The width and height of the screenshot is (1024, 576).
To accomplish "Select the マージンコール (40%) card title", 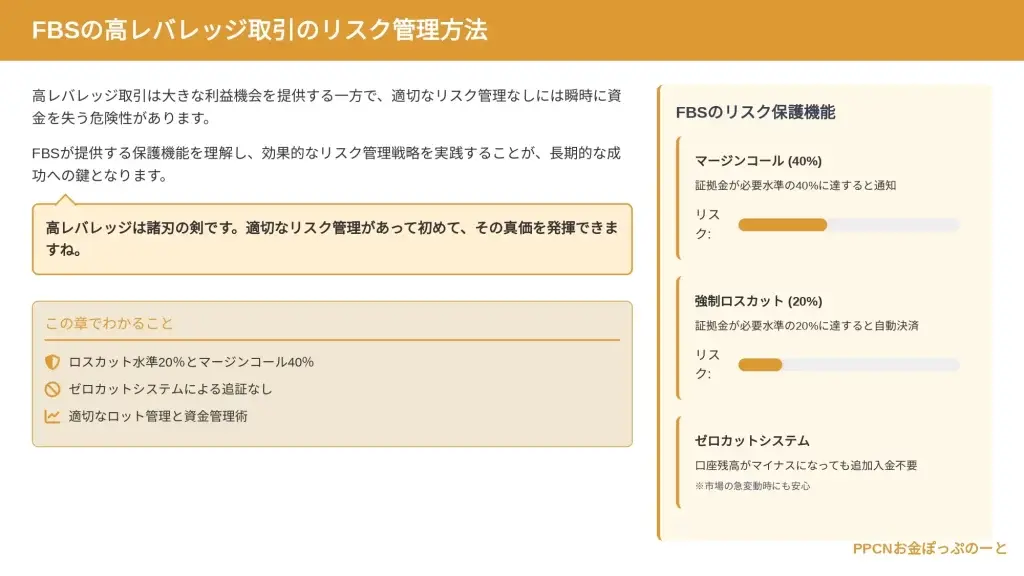I will pos(758,161).
